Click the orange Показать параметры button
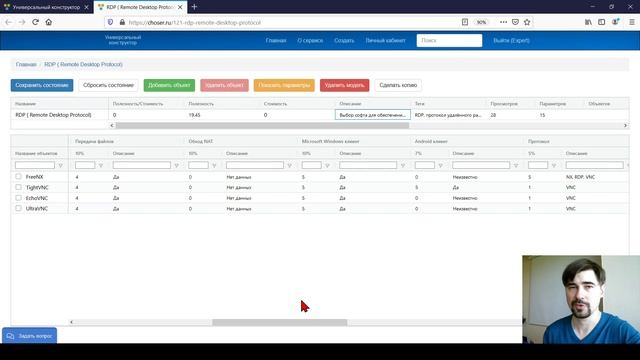640x360 pixels. (x=284, y=85)
